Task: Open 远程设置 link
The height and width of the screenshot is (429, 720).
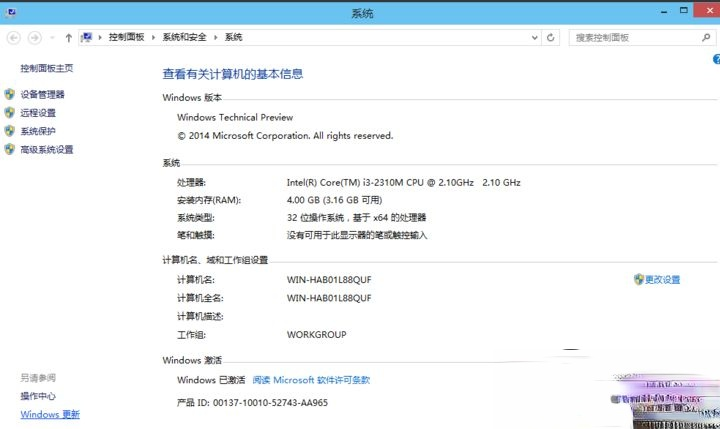Action: pos(38,113)
